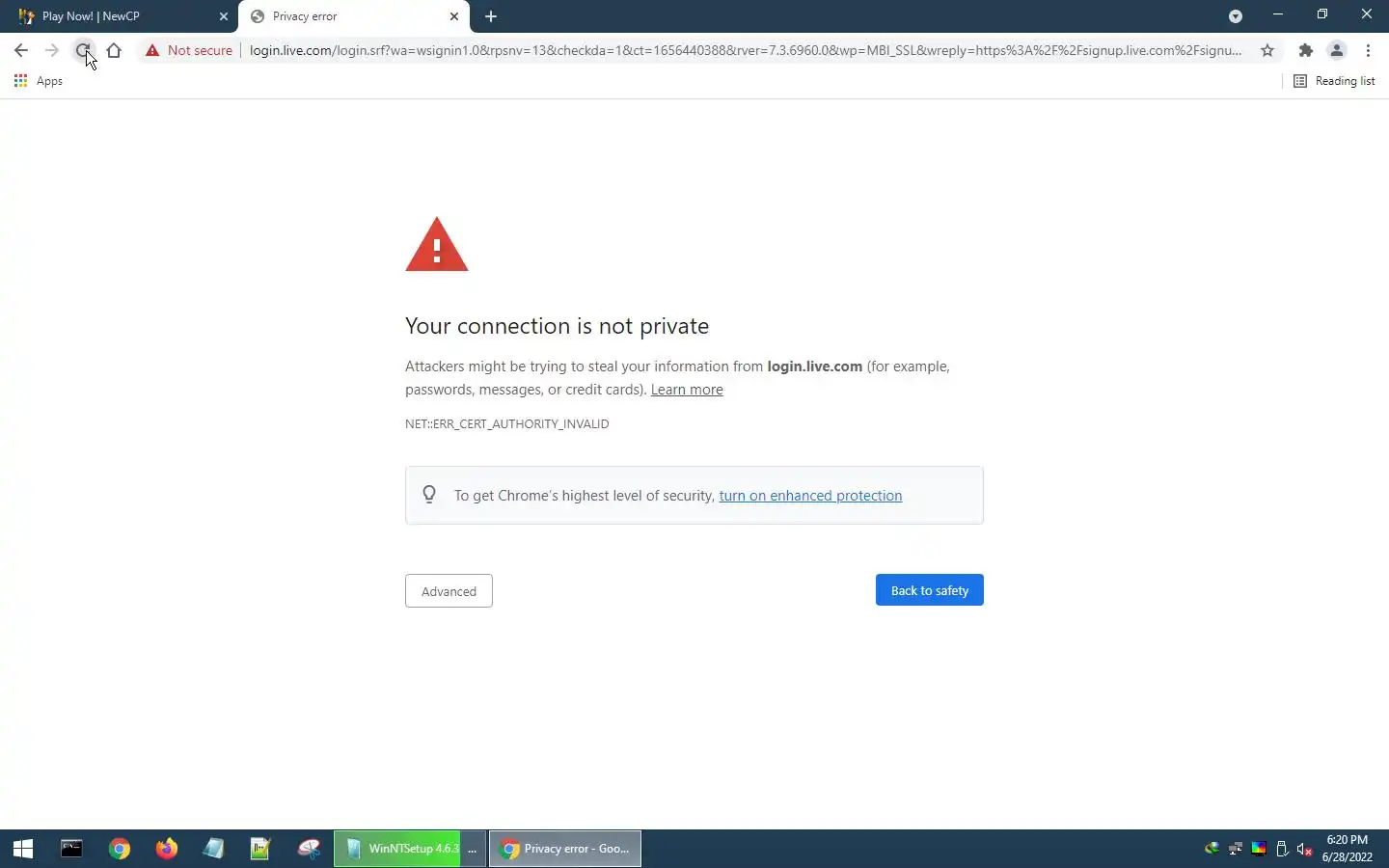Screen dimensions: 1389x868
Task: Reload the page with the refresh icon
Action: (83, 50)
